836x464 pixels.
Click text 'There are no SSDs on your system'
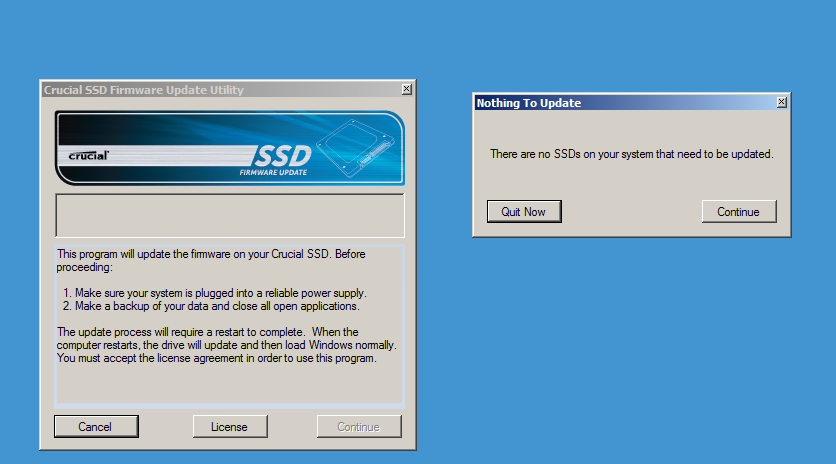click(x=572, y=154)
